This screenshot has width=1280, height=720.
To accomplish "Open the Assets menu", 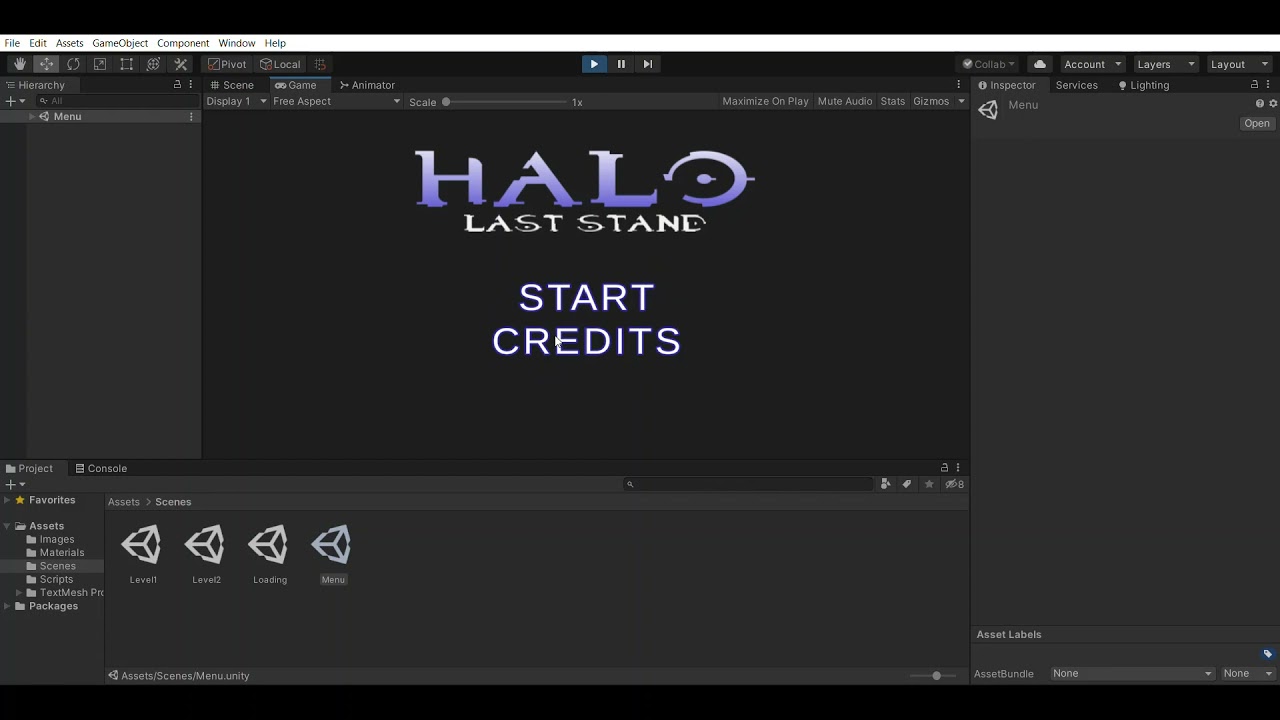I will point(70,43).
